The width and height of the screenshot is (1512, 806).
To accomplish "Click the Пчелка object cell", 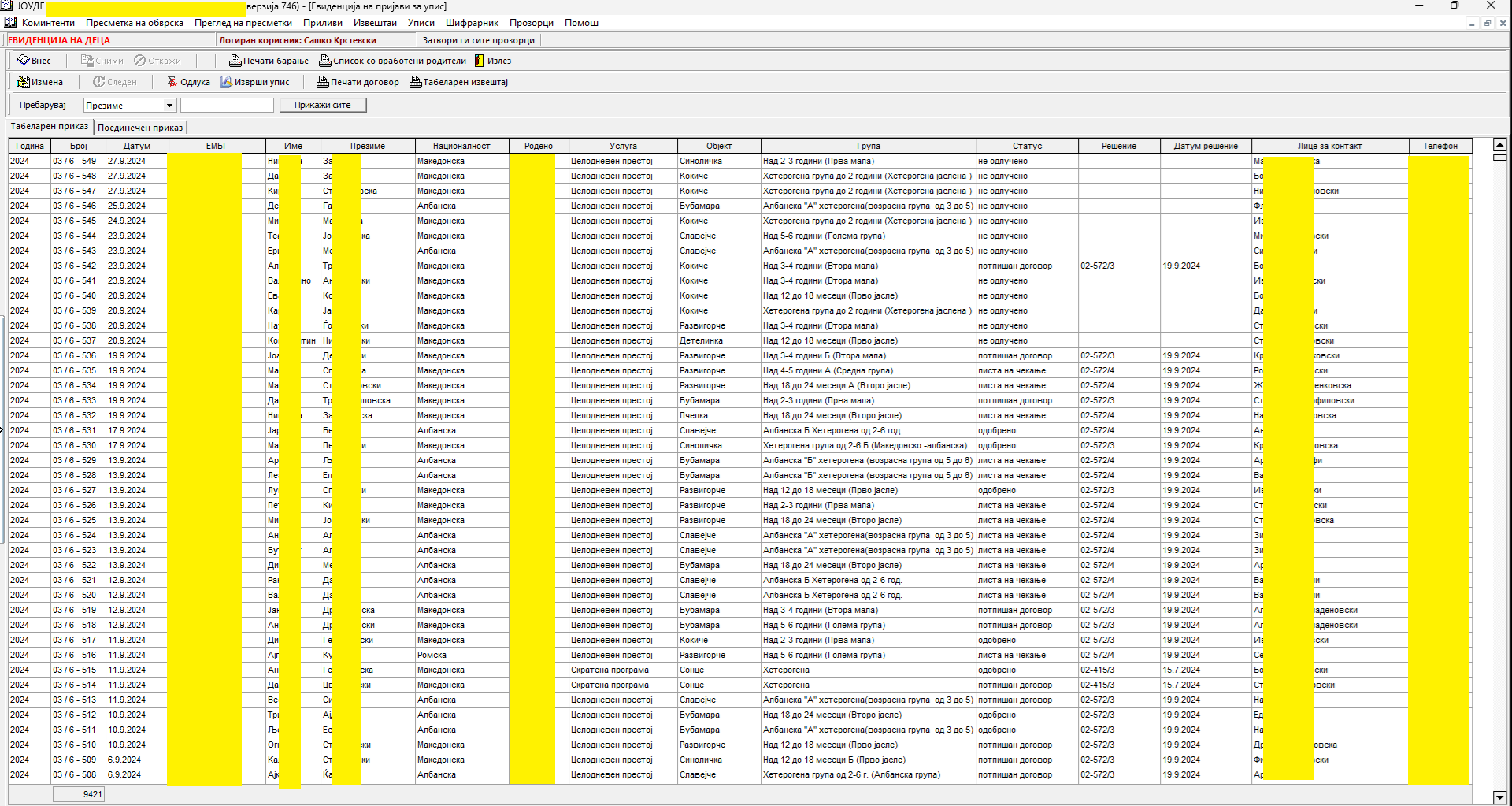I will click(x=719, y=415).
